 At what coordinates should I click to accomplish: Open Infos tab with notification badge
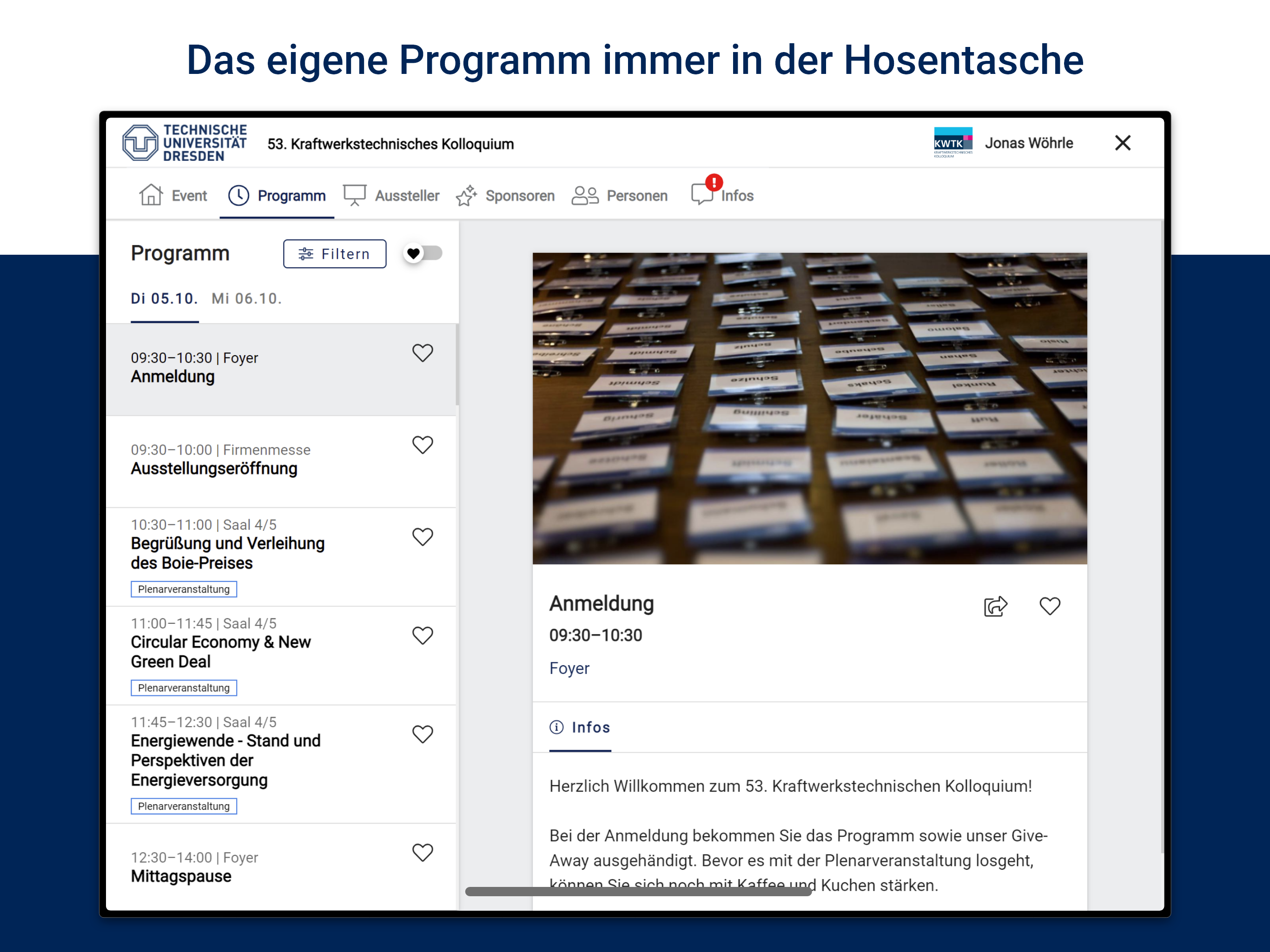tap(722, 194)
